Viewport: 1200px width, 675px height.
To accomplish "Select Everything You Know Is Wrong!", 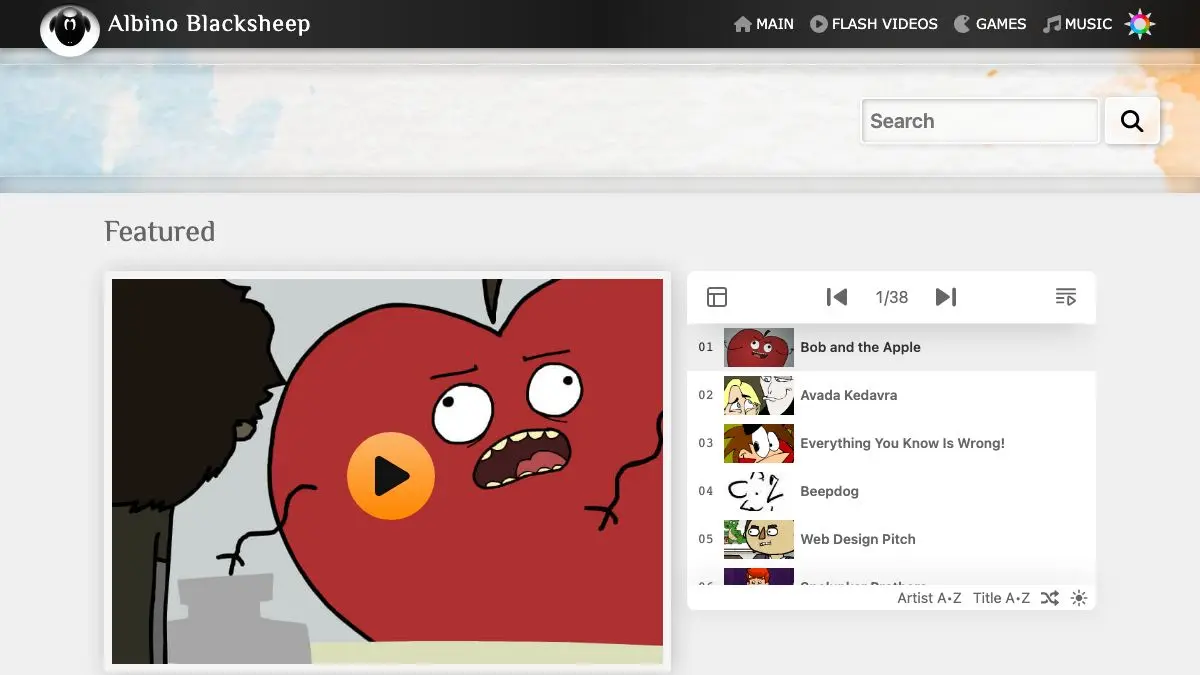I will [903, 443].
